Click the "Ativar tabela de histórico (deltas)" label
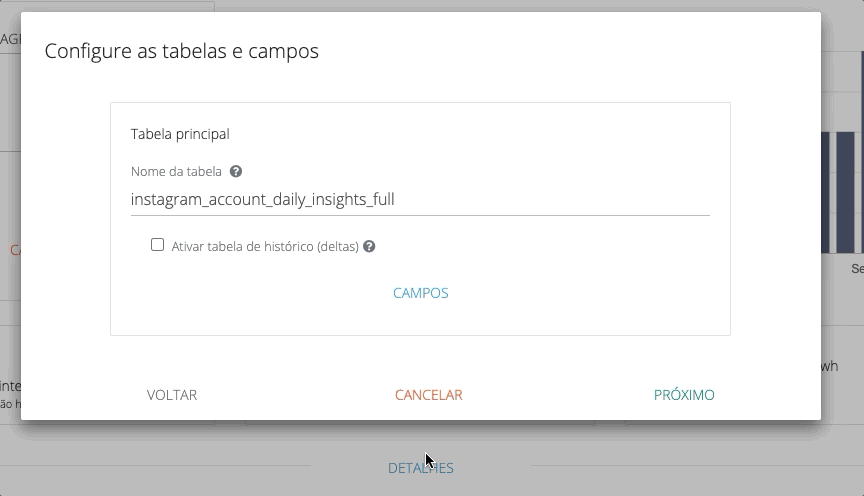The image size is (864, 496). coord(265,246)
